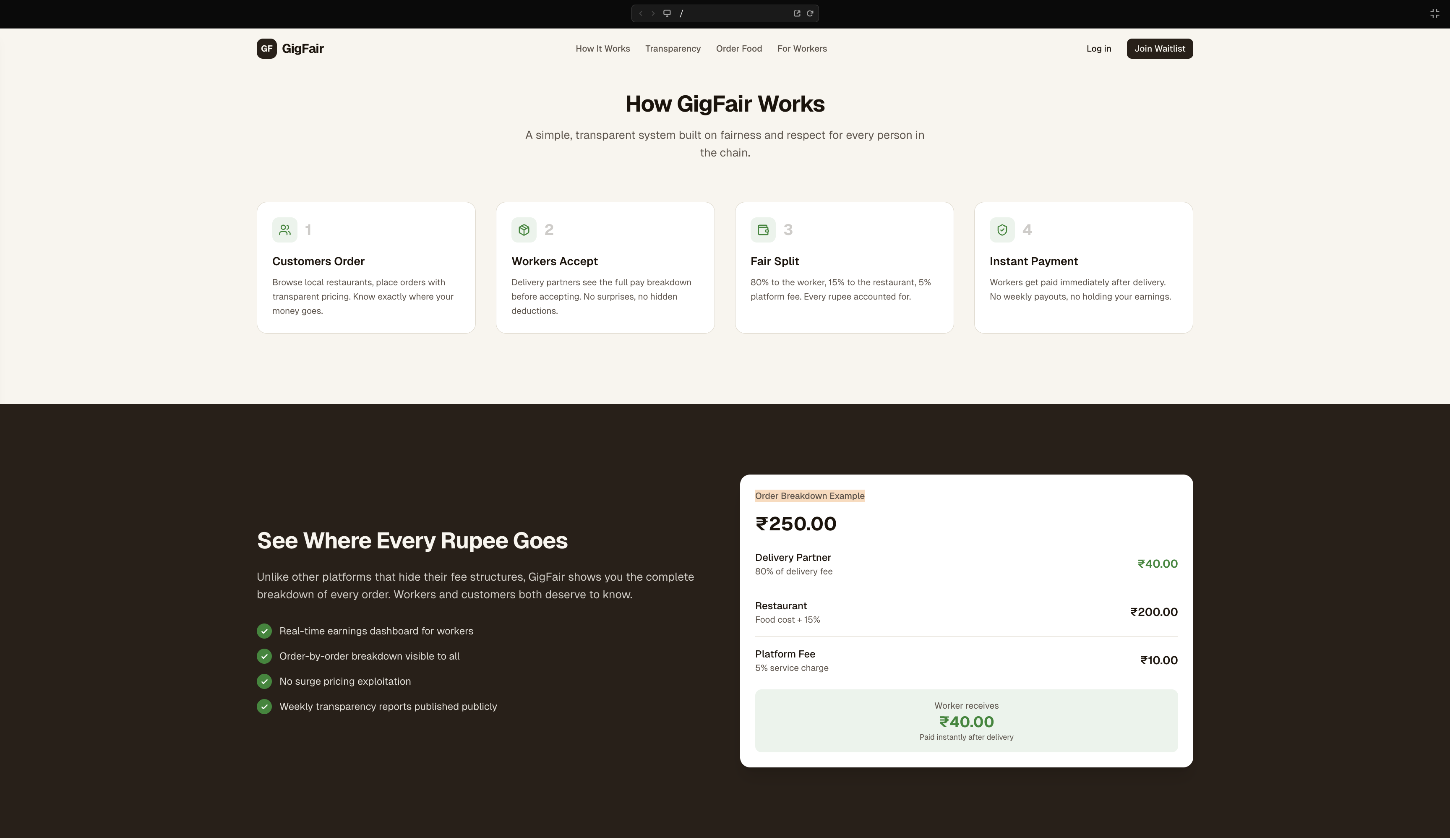
Task: Click the device preview icon in browser bar
Action: (x=667, y=13)
